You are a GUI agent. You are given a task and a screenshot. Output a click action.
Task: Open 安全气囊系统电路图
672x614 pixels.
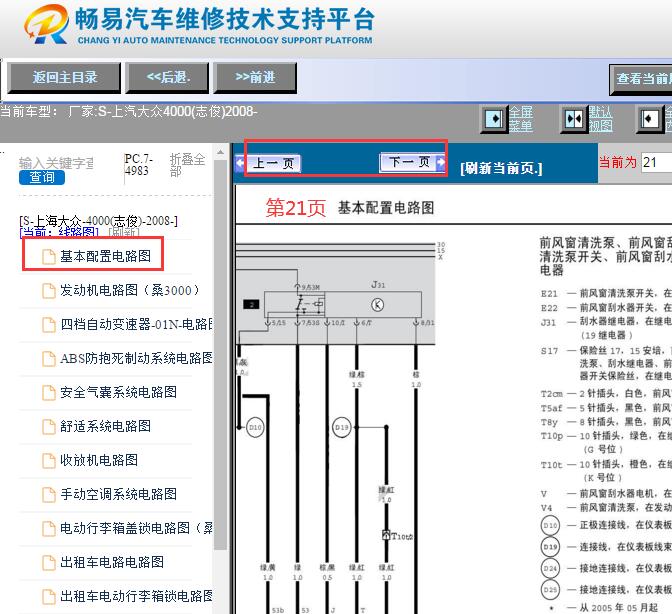119,392
